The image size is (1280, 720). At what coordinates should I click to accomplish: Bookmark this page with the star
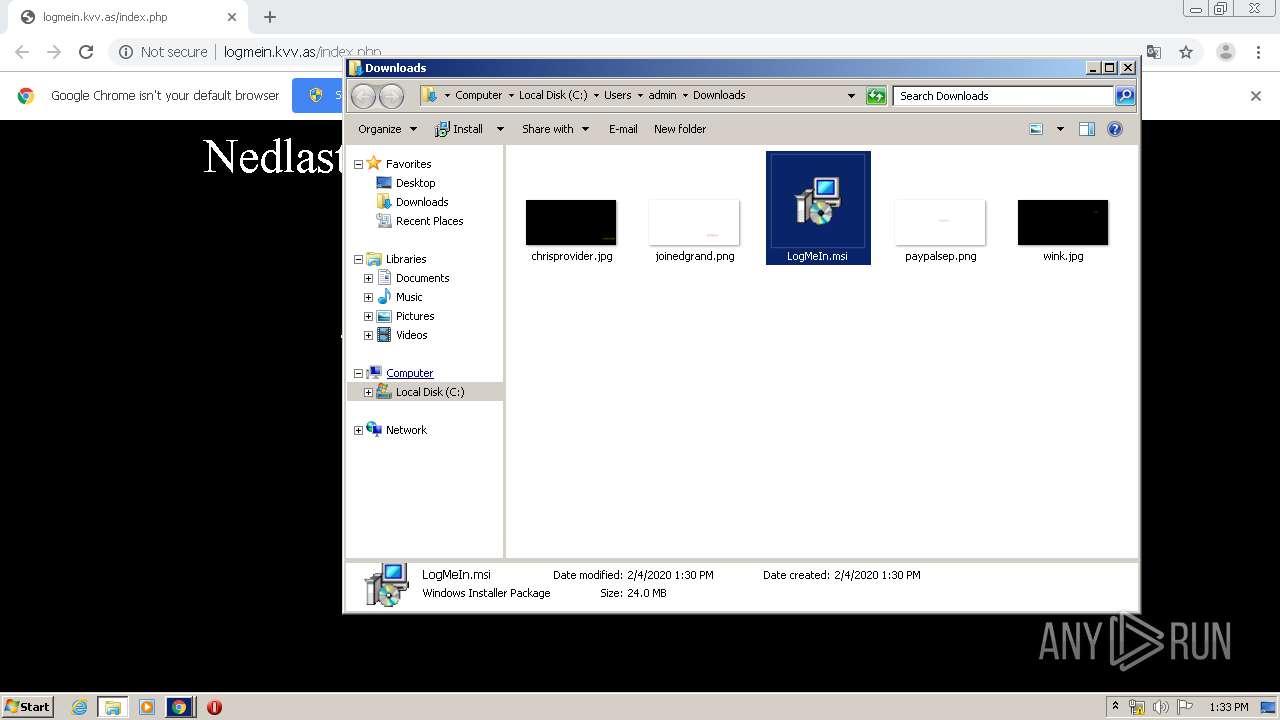pos(1186,52)
